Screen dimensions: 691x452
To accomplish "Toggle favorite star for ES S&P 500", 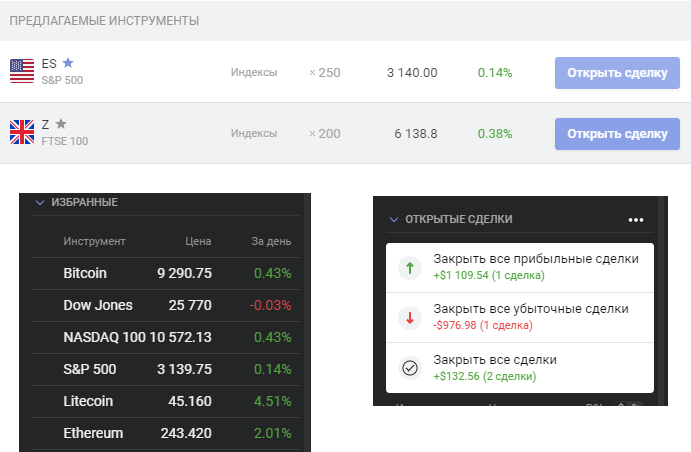I will [x=68, y=63].
